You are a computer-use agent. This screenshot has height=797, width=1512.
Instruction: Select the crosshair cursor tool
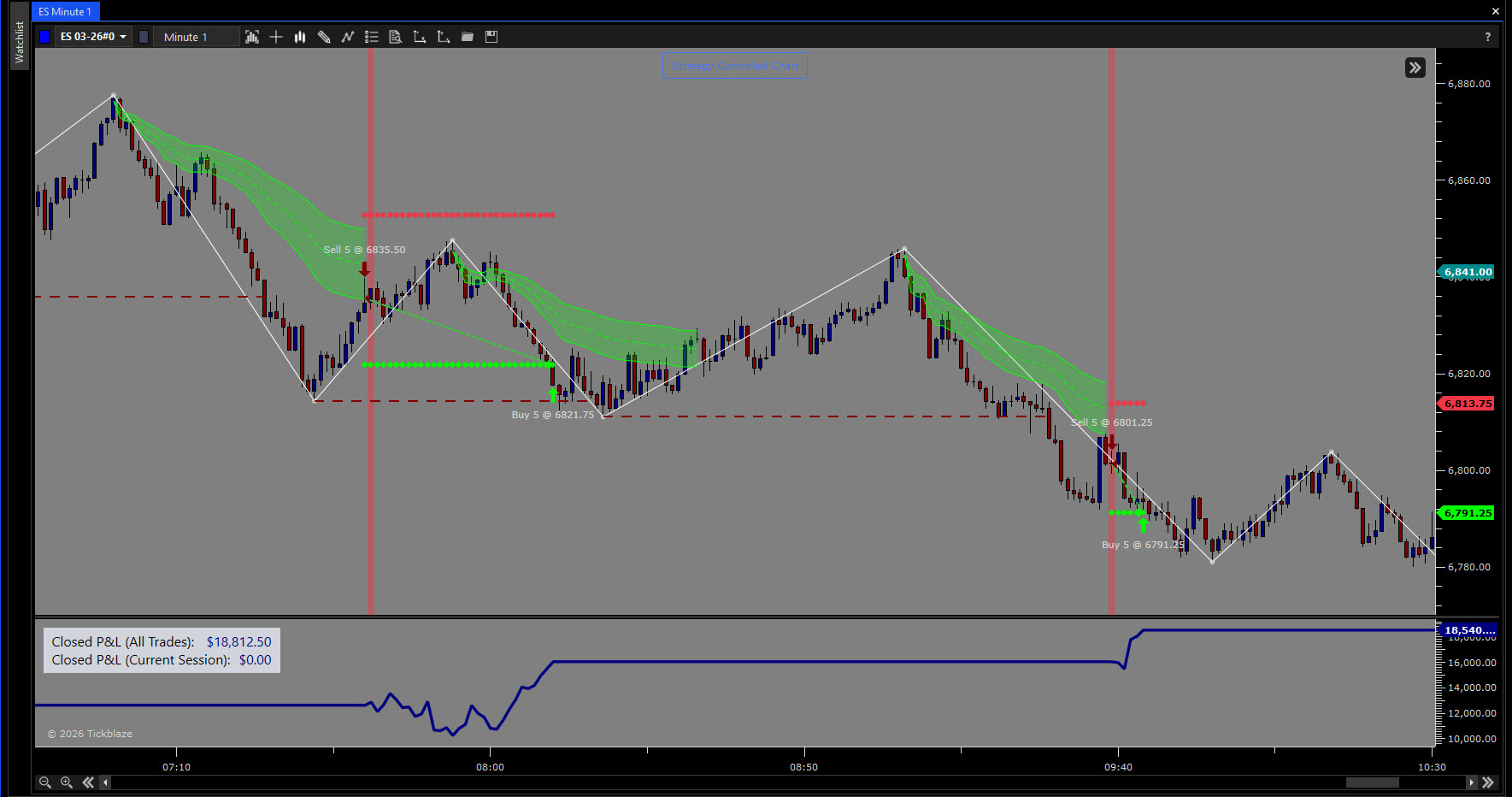(x=276, y=37)
